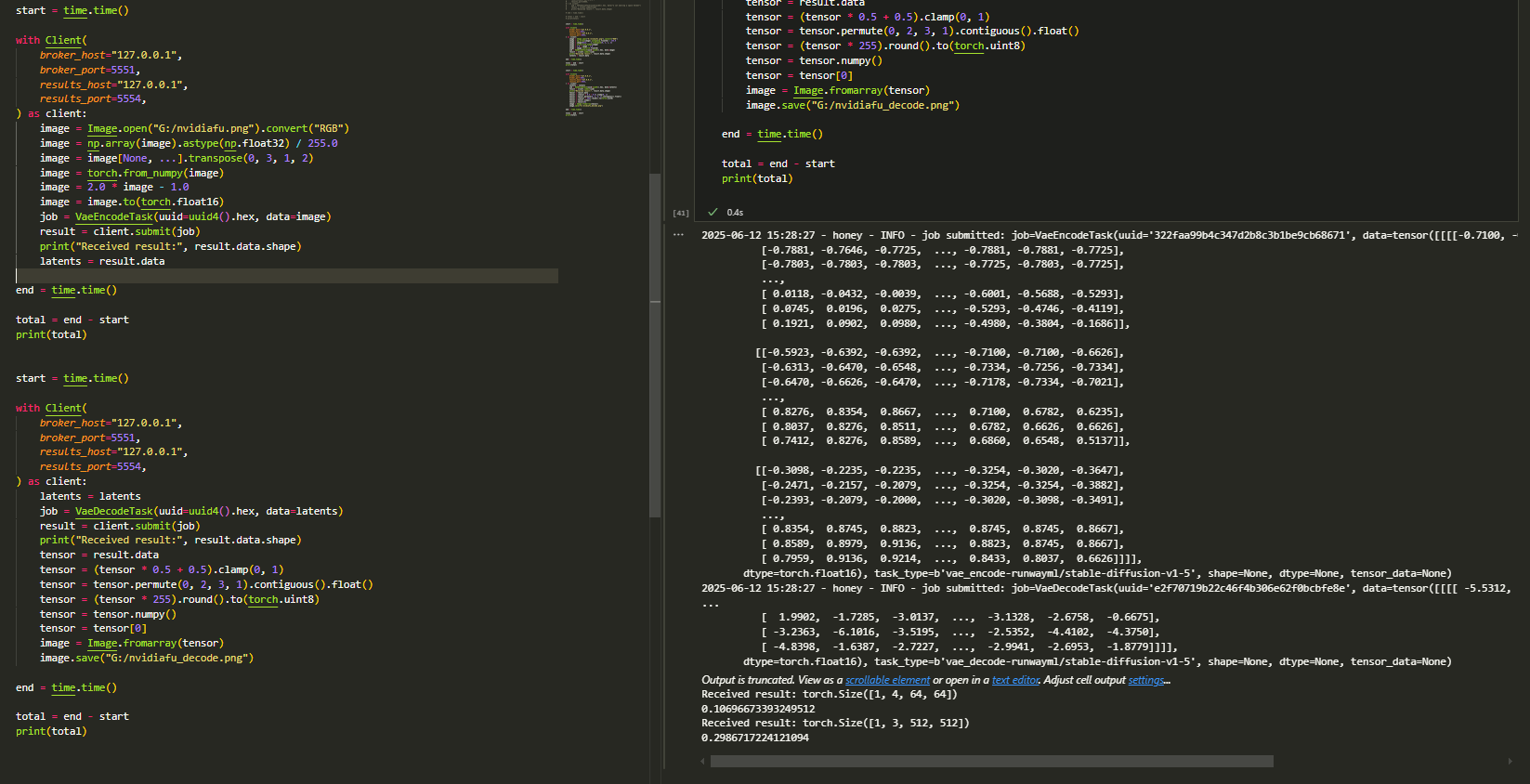Click output 'torch.Size([1, 3, 512, 512])' line

pos(835,723)
